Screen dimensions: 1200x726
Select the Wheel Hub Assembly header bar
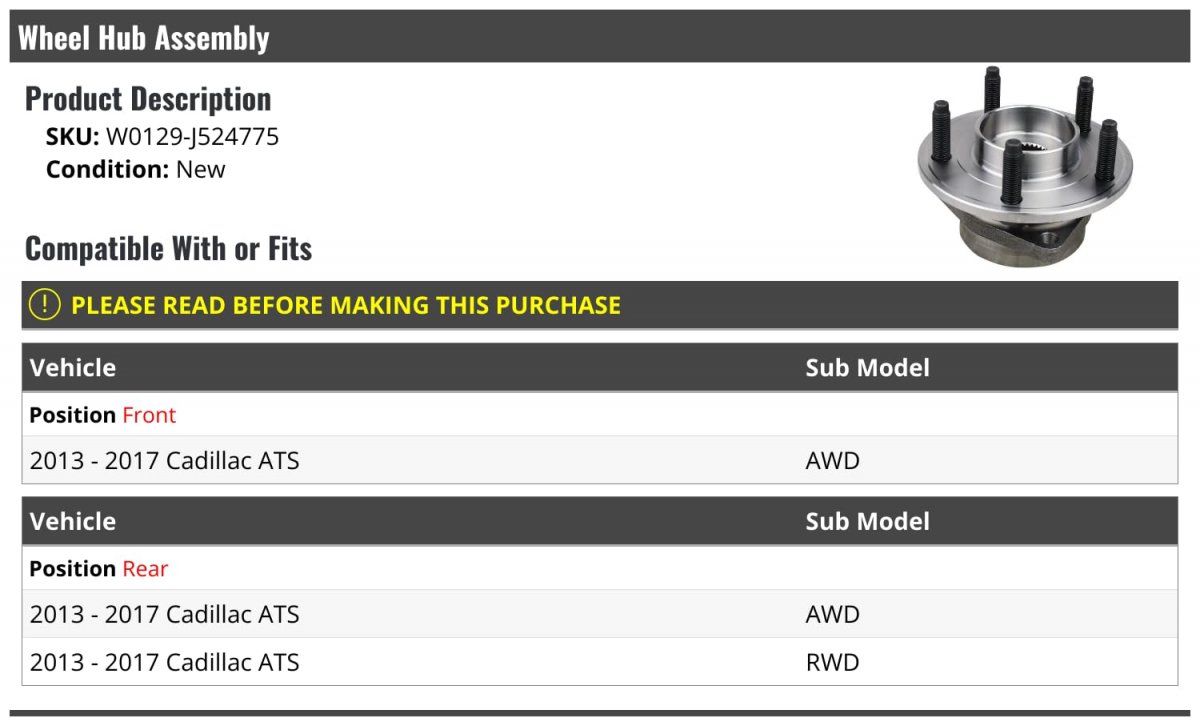600,37
